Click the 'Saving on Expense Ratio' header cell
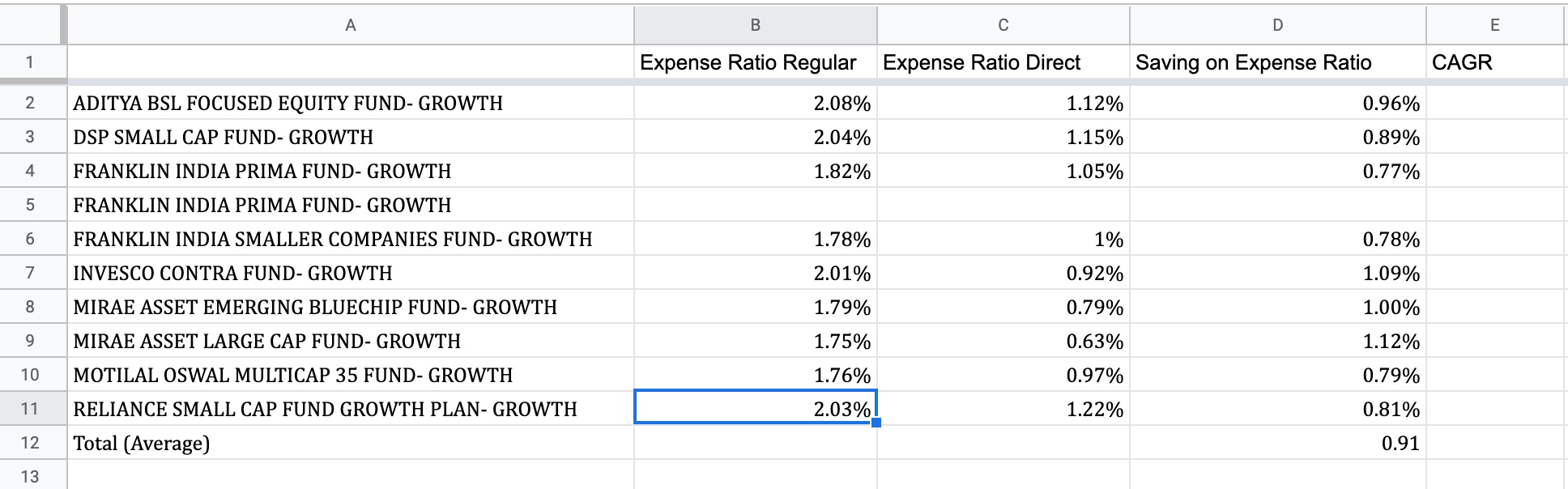 [x=1277, y=62]
